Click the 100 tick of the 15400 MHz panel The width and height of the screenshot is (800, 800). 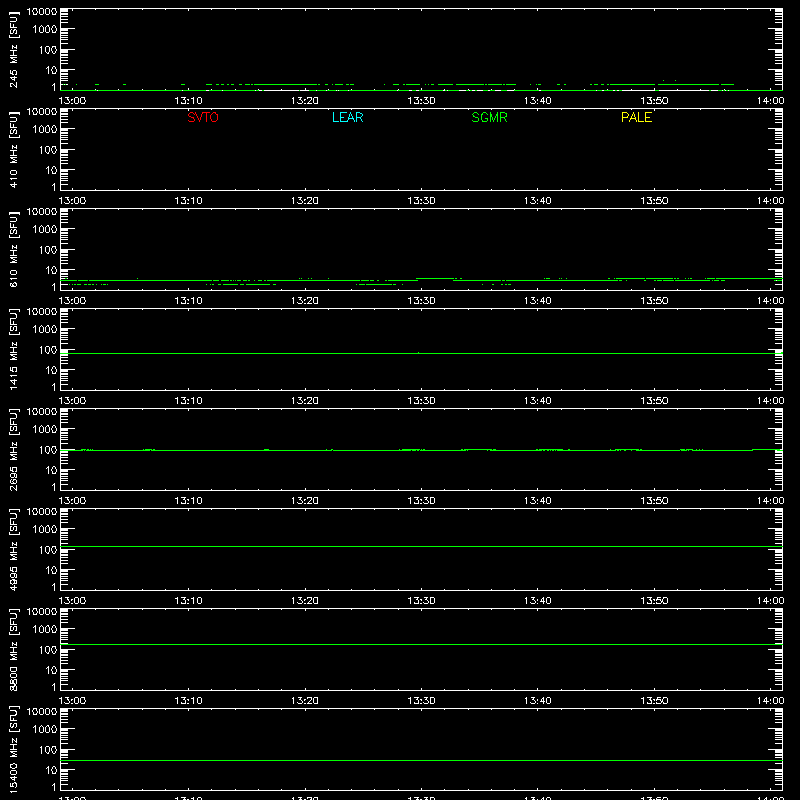point(48,750)
